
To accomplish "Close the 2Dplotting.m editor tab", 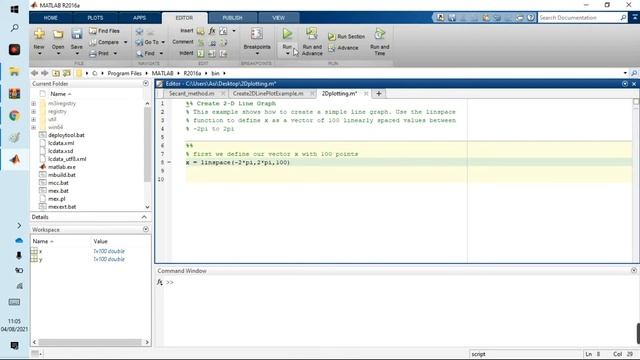I will click(366, 93).
